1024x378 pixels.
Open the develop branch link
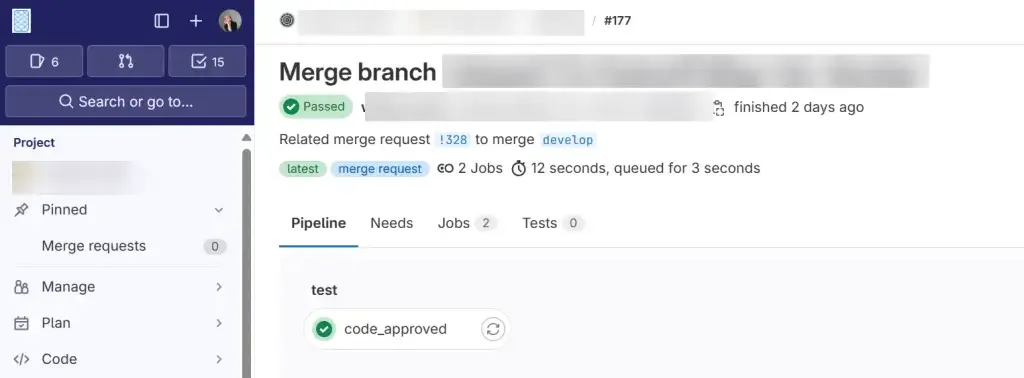(568, 140)
